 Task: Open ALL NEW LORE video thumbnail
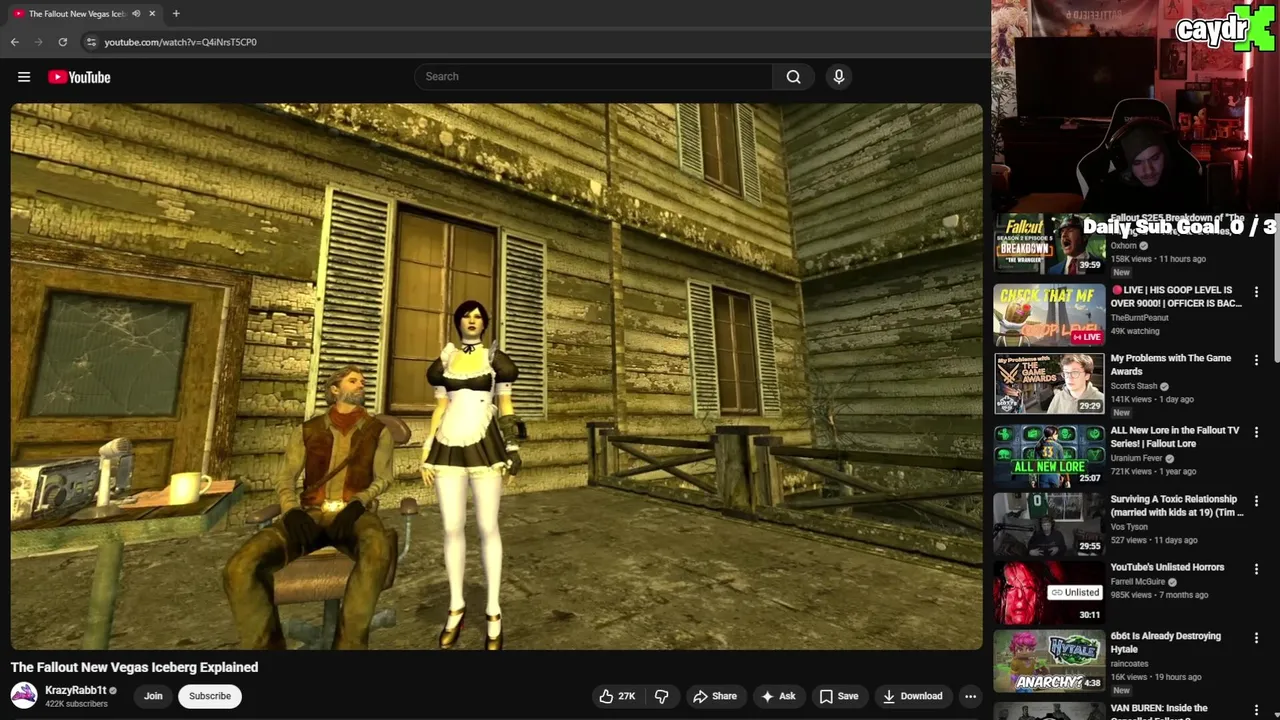[1049, 456]
